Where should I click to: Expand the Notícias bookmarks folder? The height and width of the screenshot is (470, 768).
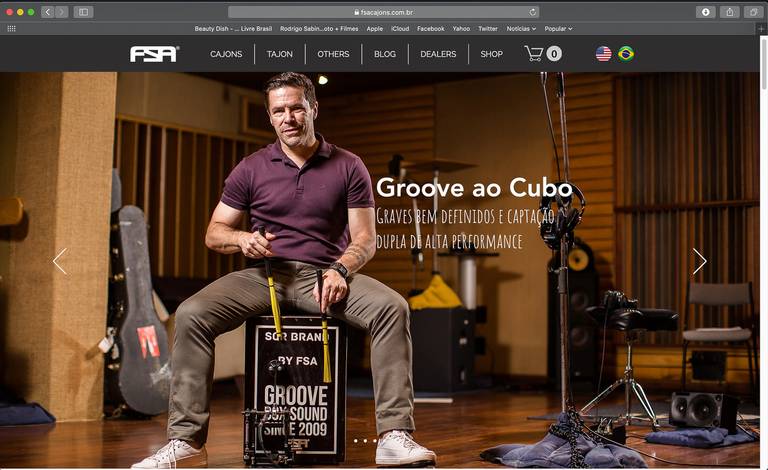click(520, 29)
